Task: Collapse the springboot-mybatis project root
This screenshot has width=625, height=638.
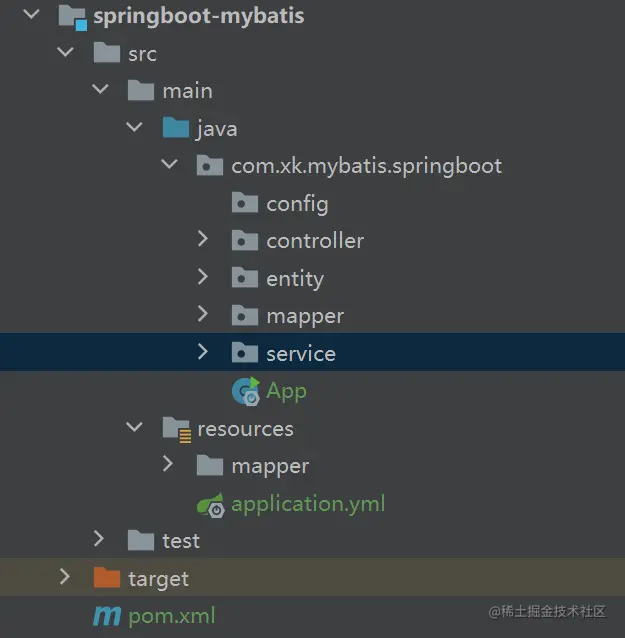Action: (31, 16)
